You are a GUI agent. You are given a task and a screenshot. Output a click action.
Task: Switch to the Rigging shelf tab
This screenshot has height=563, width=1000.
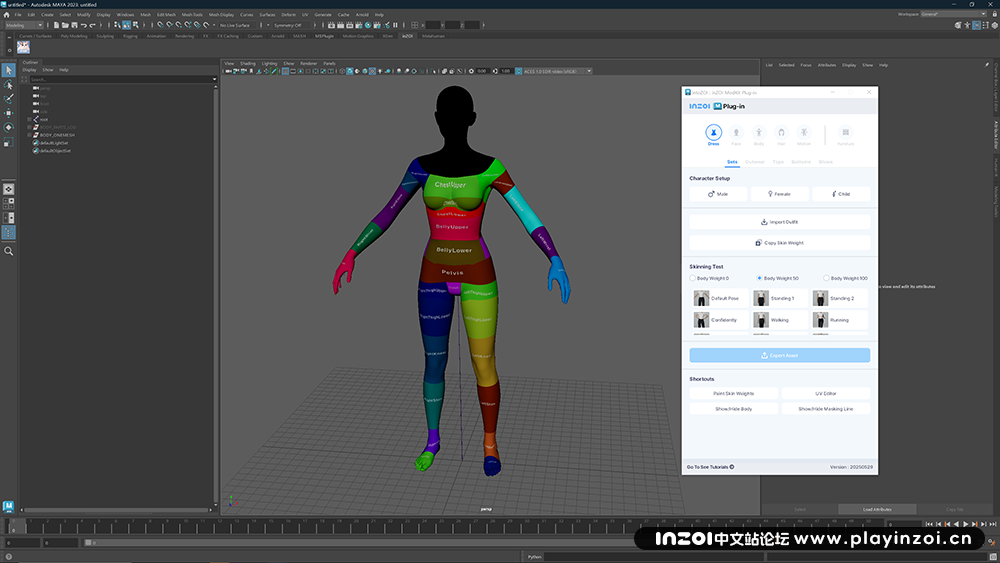pos(130,36)
